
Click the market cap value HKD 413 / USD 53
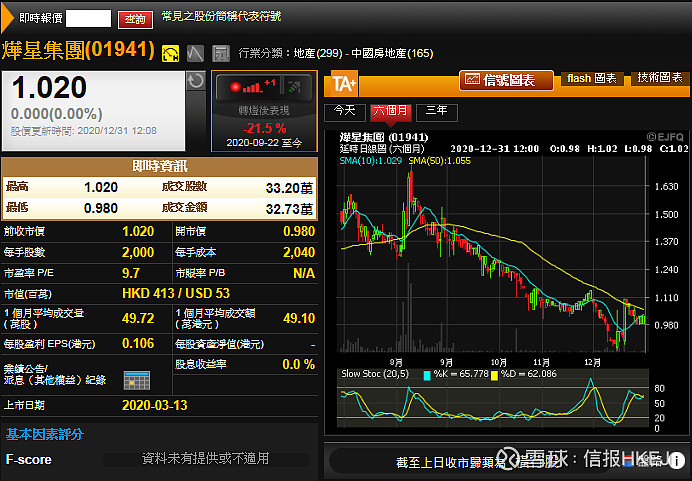point(176,293)
